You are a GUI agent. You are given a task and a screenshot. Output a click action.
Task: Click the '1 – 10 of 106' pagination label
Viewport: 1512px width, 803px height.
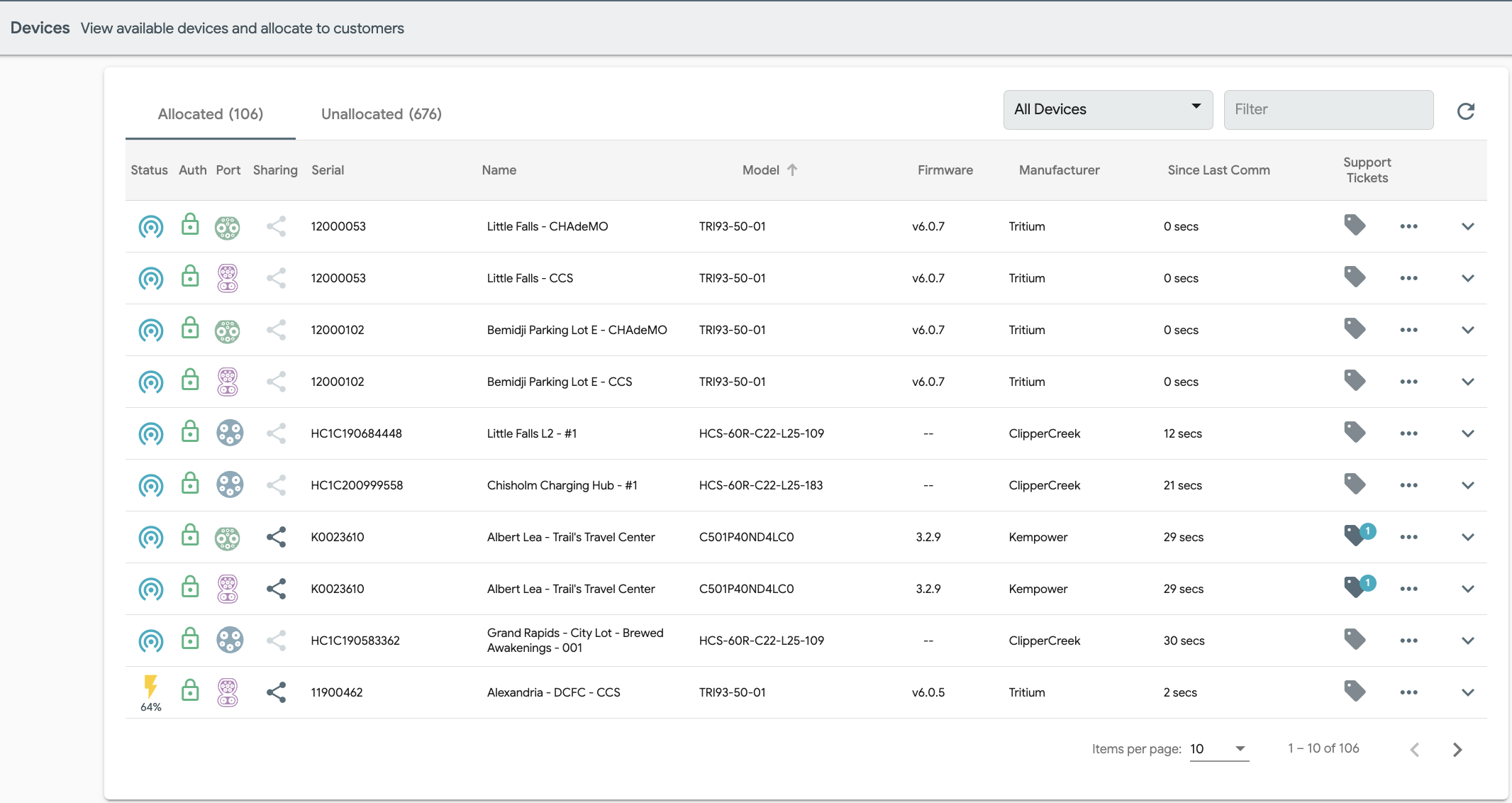(x=1323, y=748)
